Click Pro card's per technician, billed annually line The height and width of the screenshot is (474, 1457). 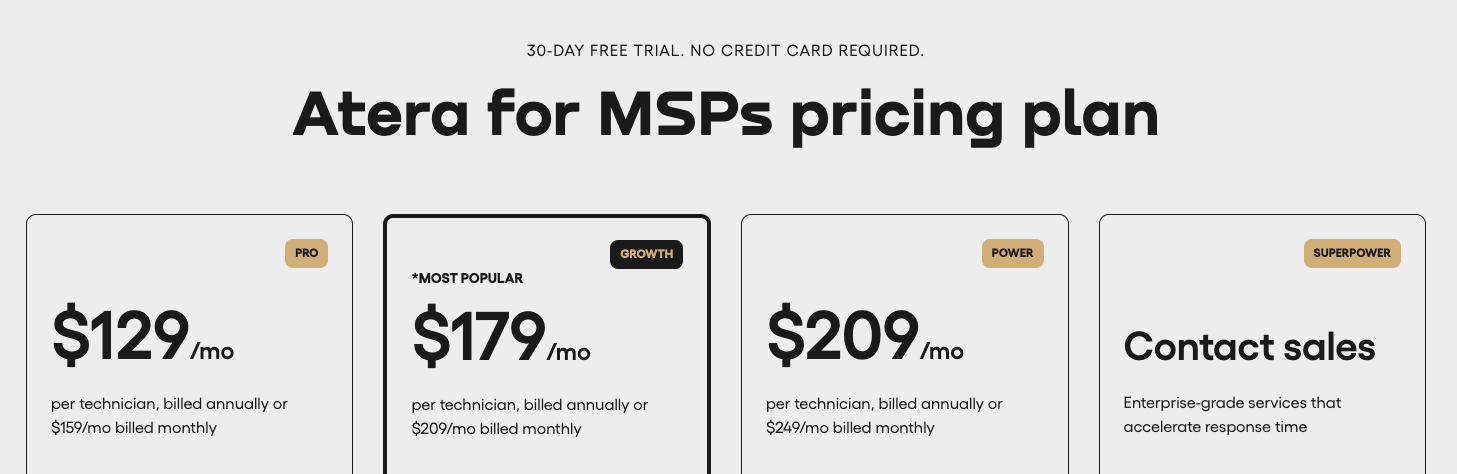coord(169,404)
